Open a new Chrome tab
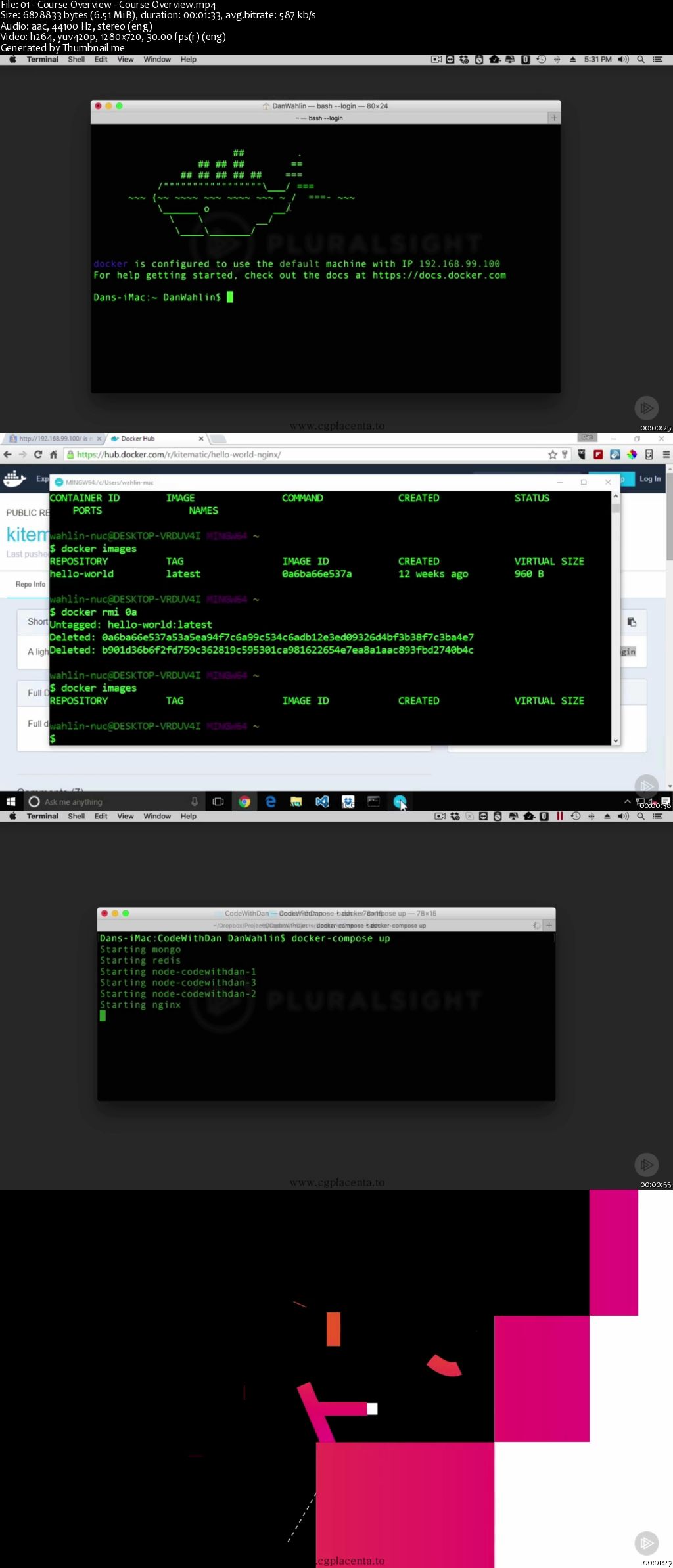 point(218,439)
